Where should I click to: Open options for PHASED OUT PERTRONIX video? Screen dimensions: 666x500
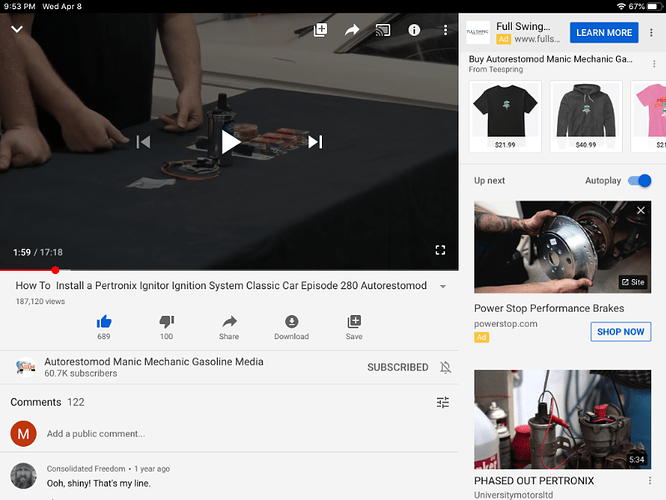[650, 480]
